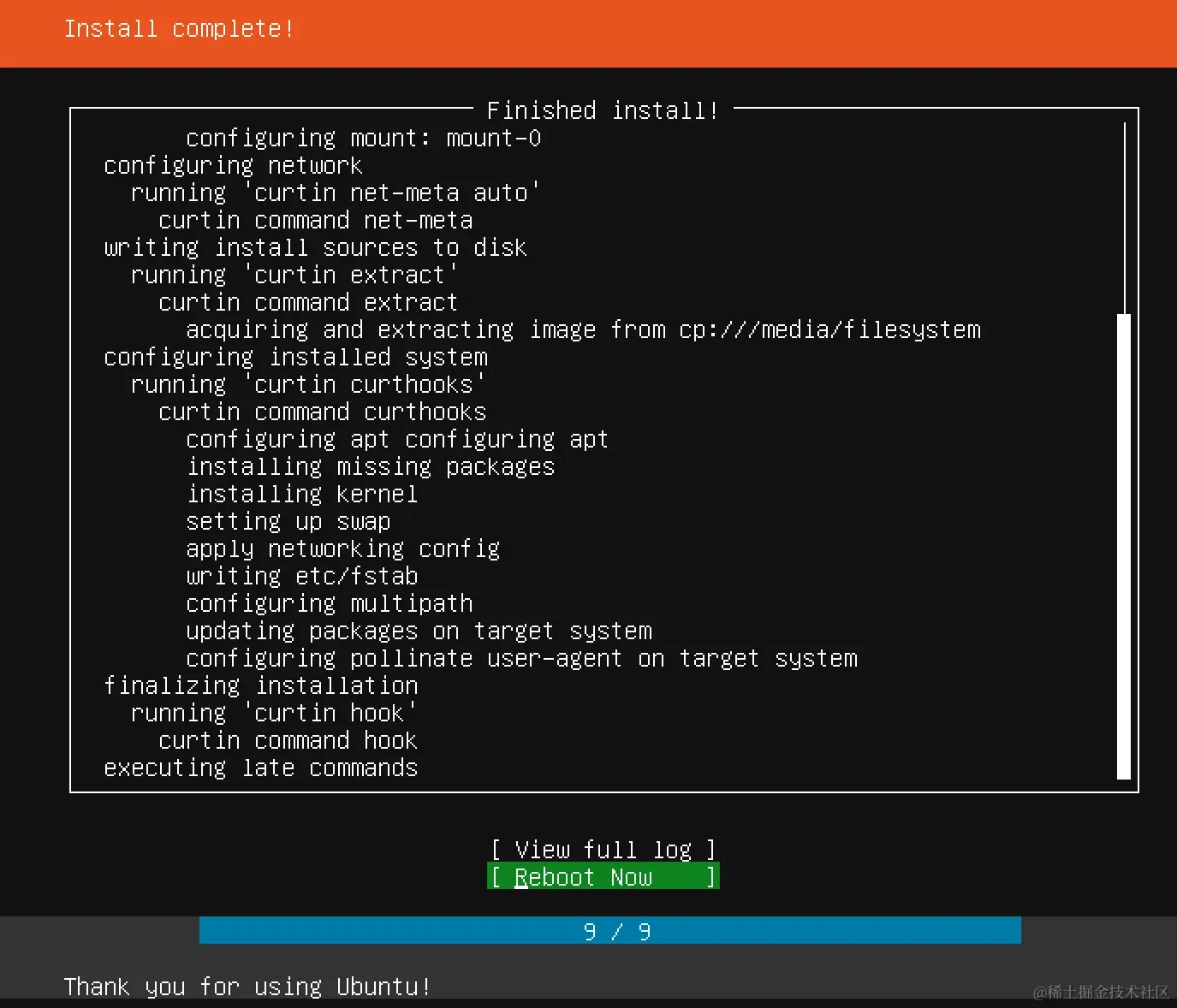Click the 'configuring network' log line
1177x1008 pixels.
[x=233, y=165]
